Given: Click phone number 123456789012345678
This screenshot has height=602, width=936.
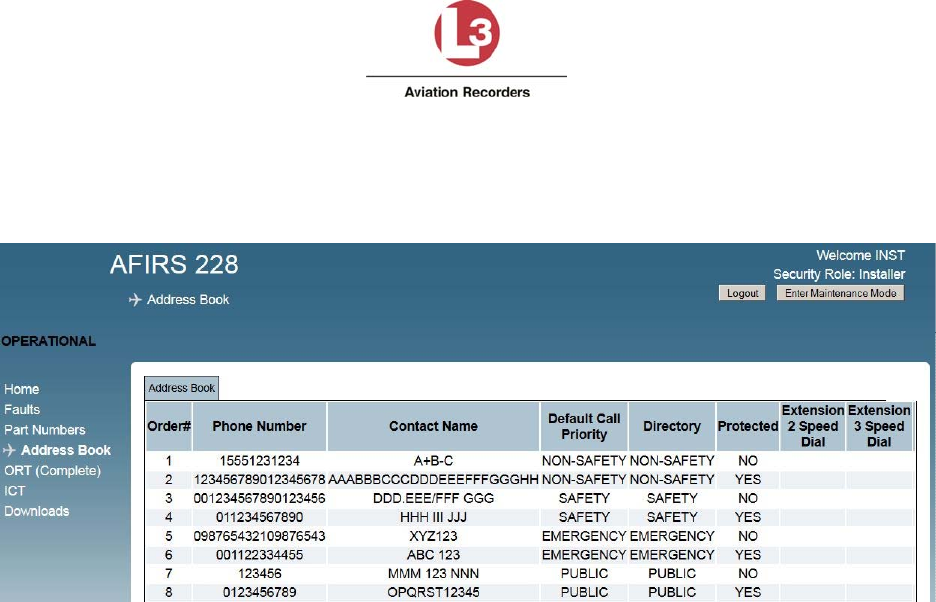Looking at the screenshot, I should 259,480.
